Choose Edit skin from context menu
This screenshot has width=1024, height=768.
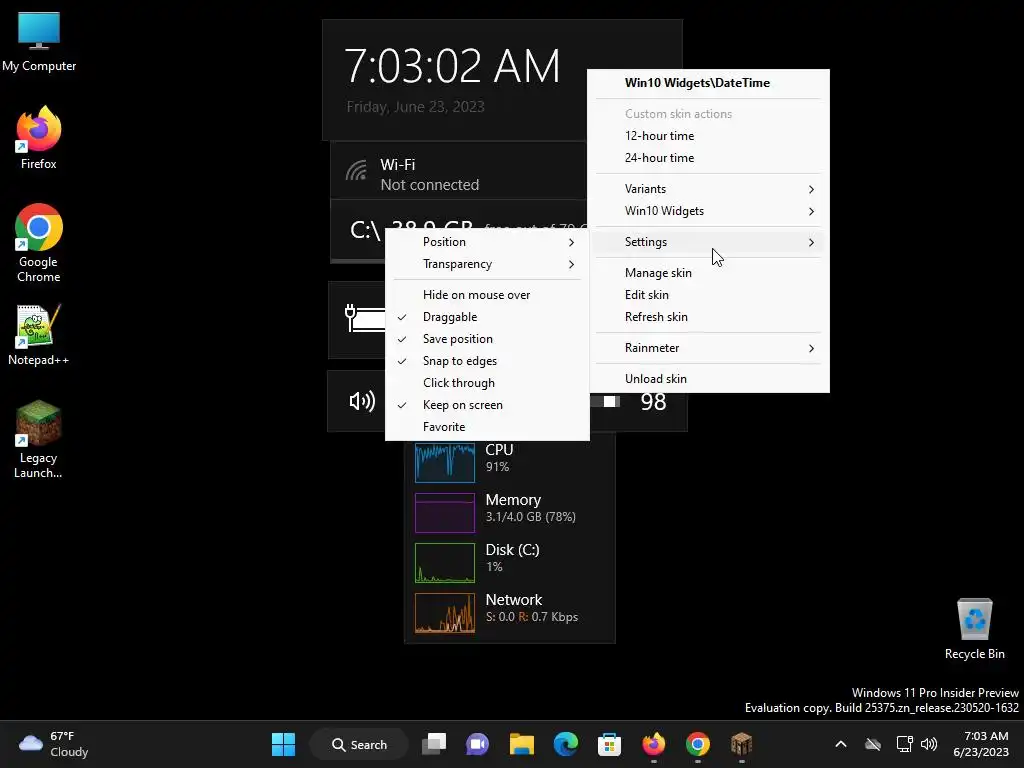click(709, 295)
